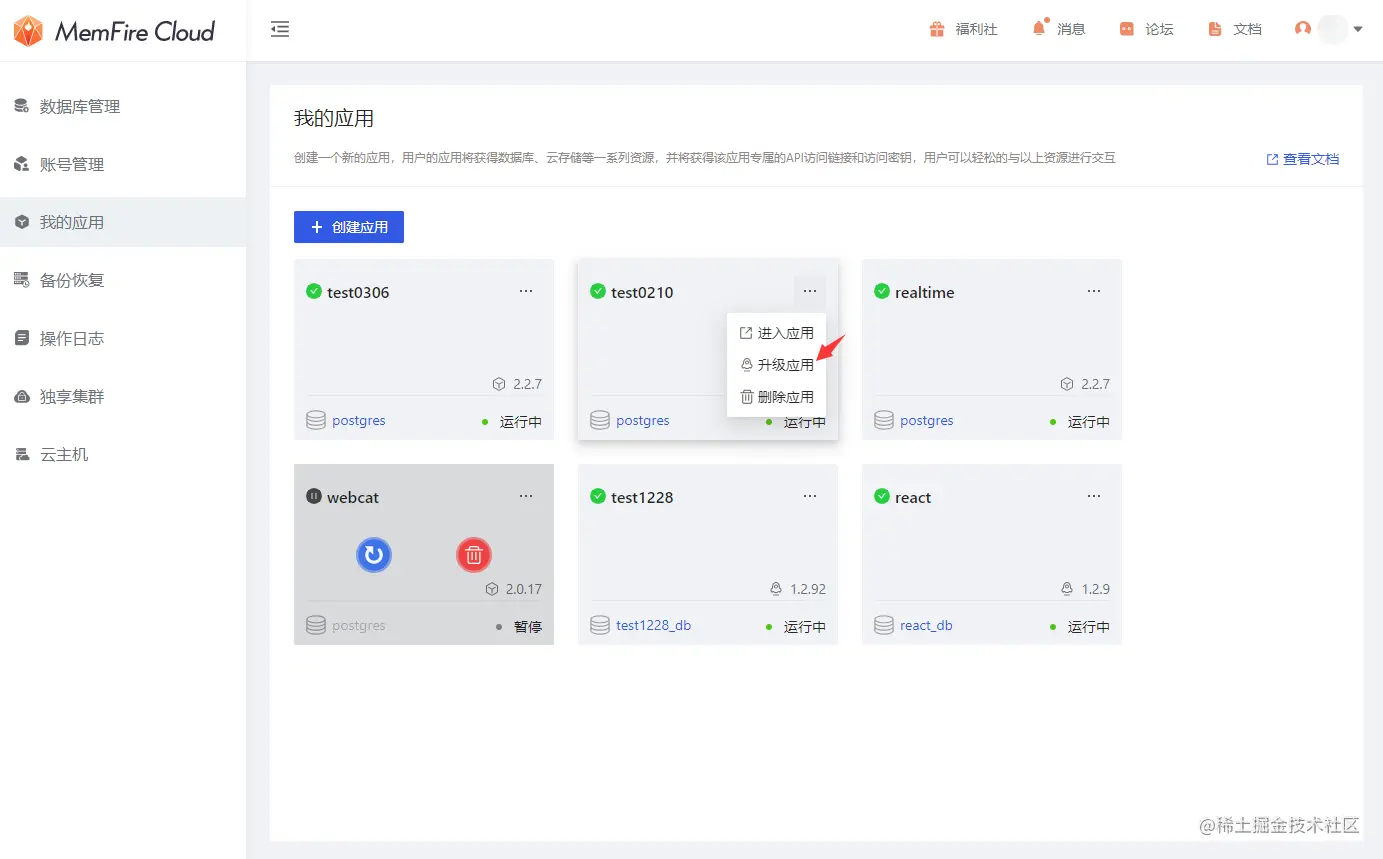
Task: Click the green status check on test0210
Action: tap(598, 291)
